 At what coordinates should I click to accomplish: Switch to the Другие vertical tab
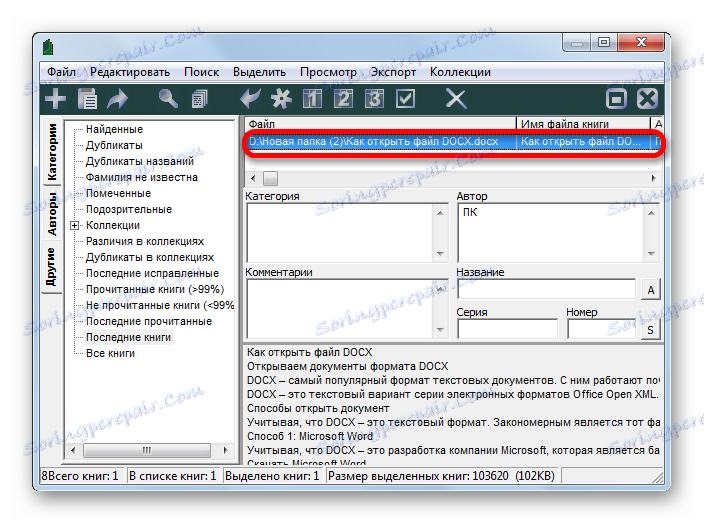pyautogui.click(x=51, y=267)
